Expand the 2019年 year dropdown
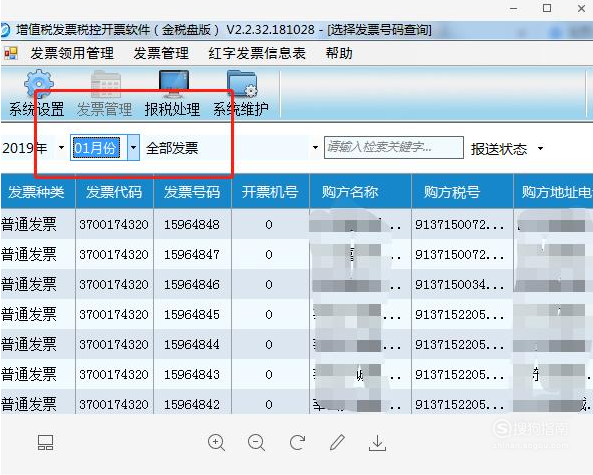Viewport: 593px width, 475px height. click(61, 147)
